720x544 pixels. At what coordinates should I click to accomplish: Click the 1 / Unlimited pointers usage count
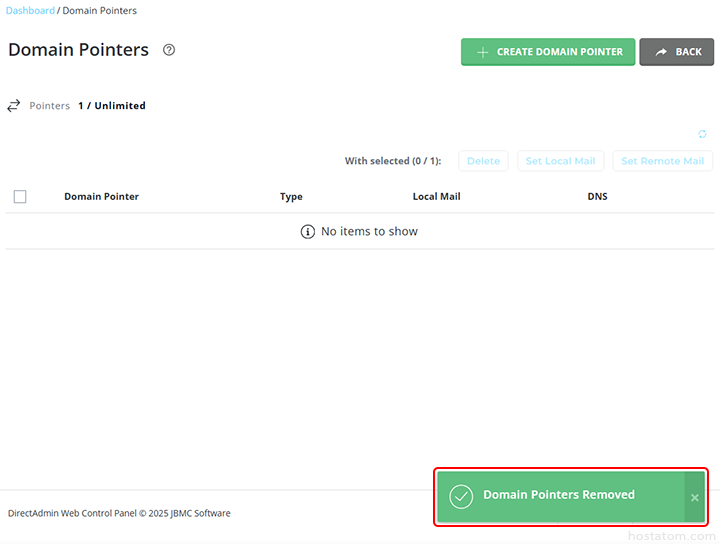point(112,106)
